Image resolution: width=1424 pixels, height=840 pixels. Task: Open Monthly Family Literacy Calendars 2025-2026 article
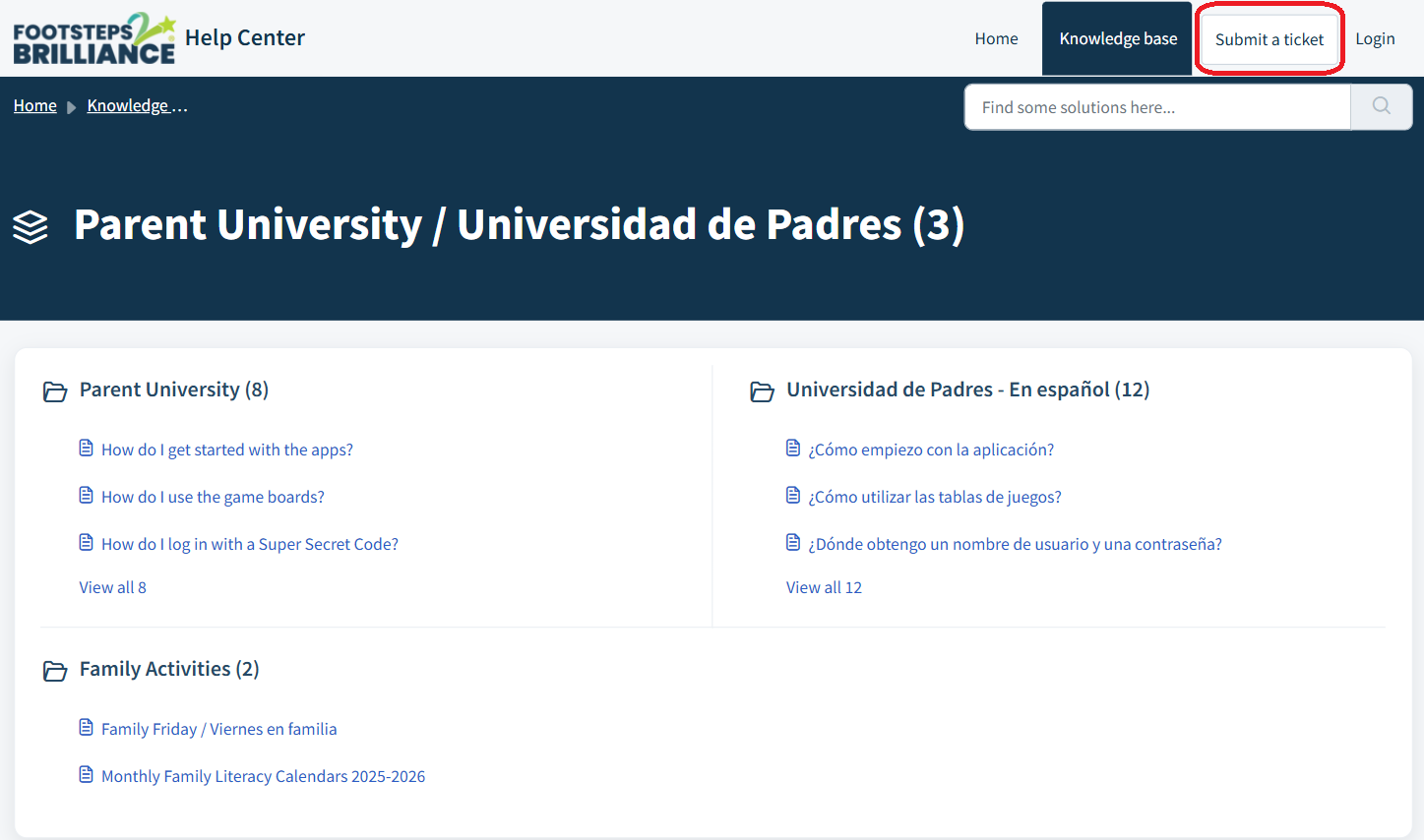pyautogui.click(x=264, y=776)
